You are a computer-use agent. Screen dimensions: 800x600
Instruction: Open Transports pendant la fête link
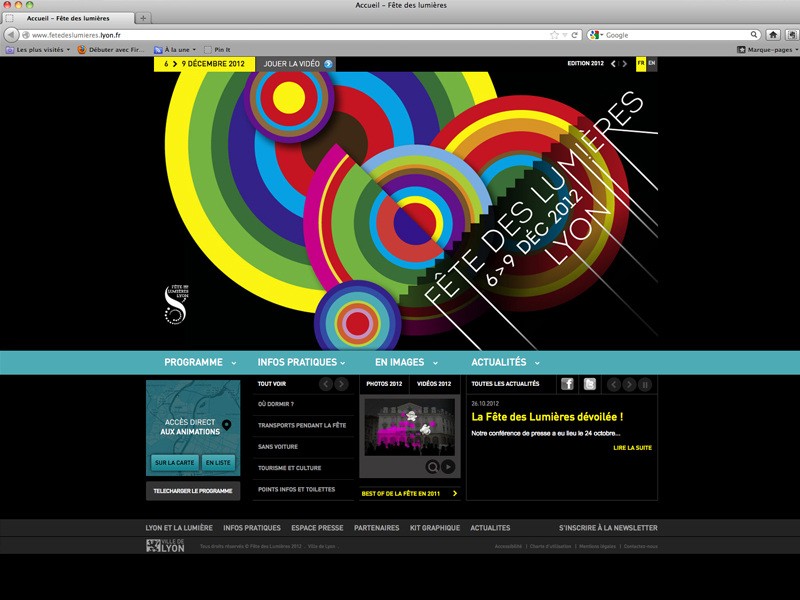click(302, 425)
